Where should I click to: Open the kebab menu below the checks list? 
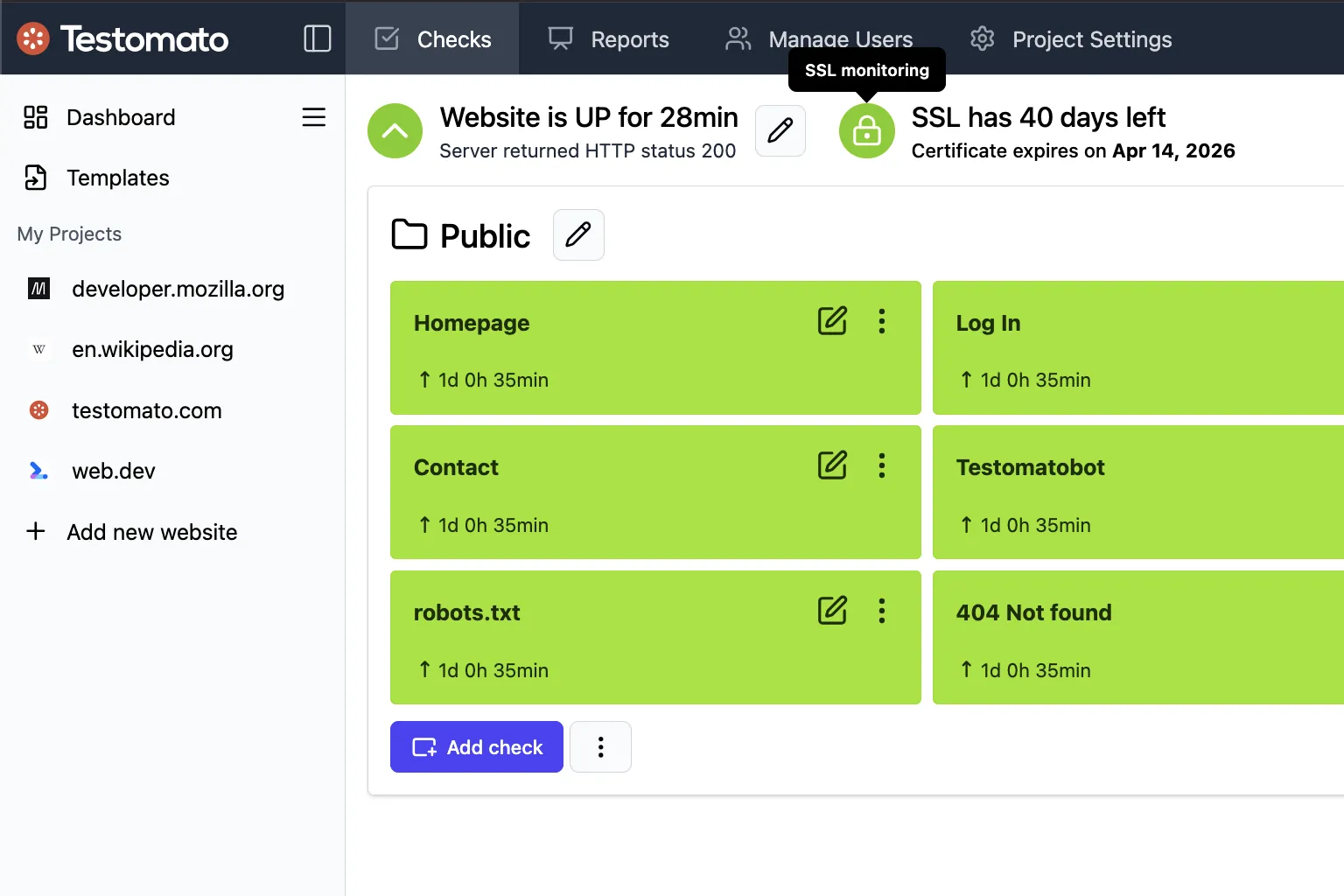[600, 746]
